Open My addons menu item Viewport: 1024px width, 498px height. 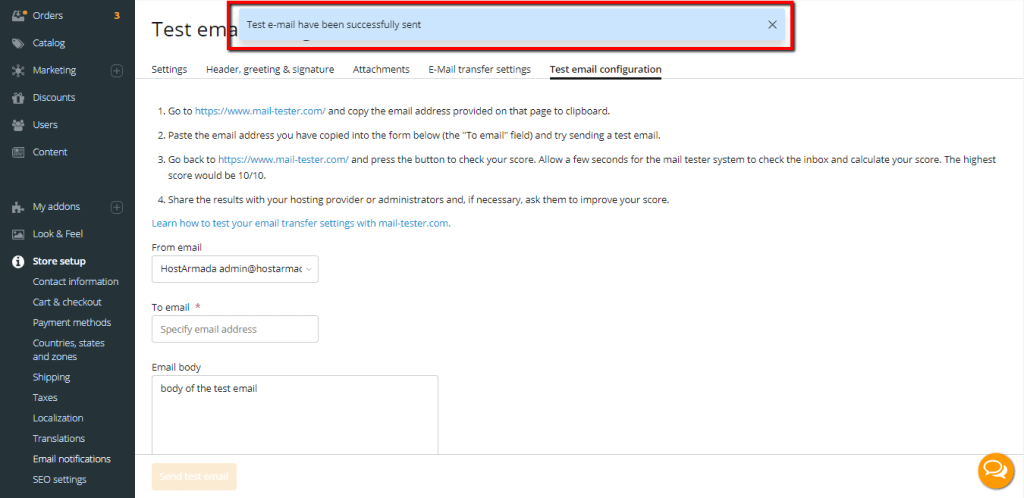(56, 207)
